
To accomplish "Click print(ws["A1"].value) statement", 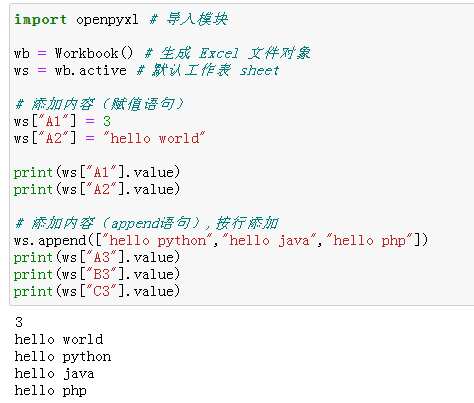I will click(x=97, y=172).
